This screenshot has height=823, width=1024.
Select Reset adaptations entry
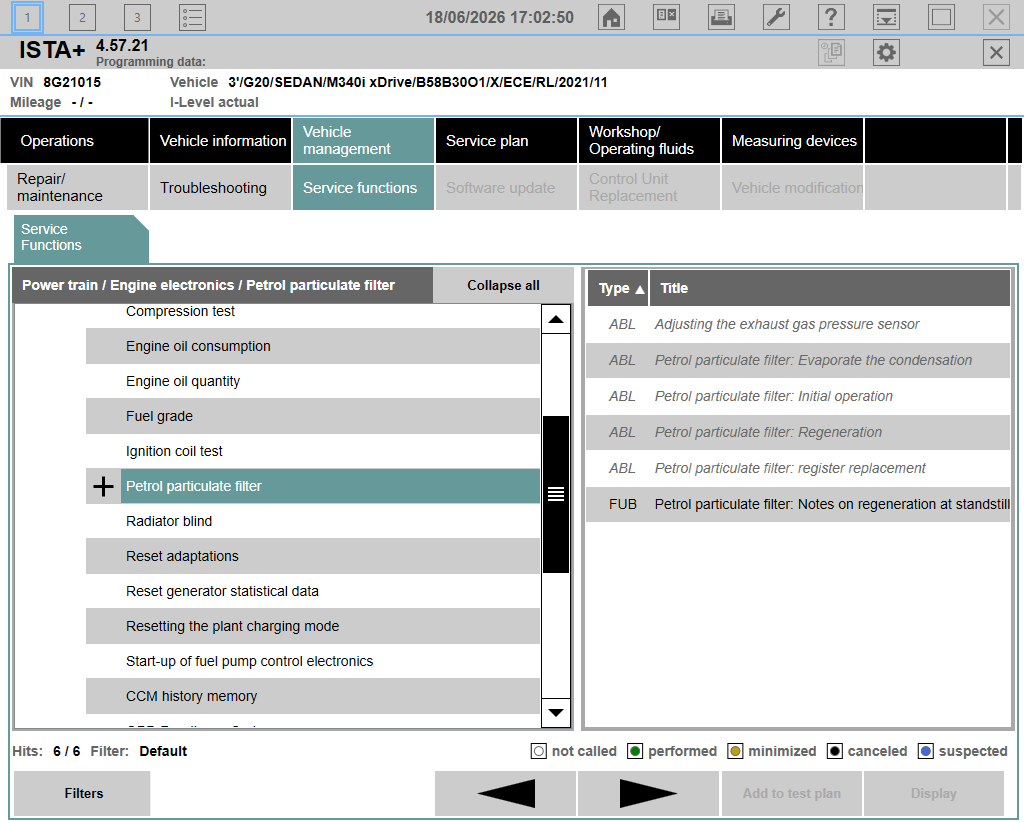click(313, 557)
